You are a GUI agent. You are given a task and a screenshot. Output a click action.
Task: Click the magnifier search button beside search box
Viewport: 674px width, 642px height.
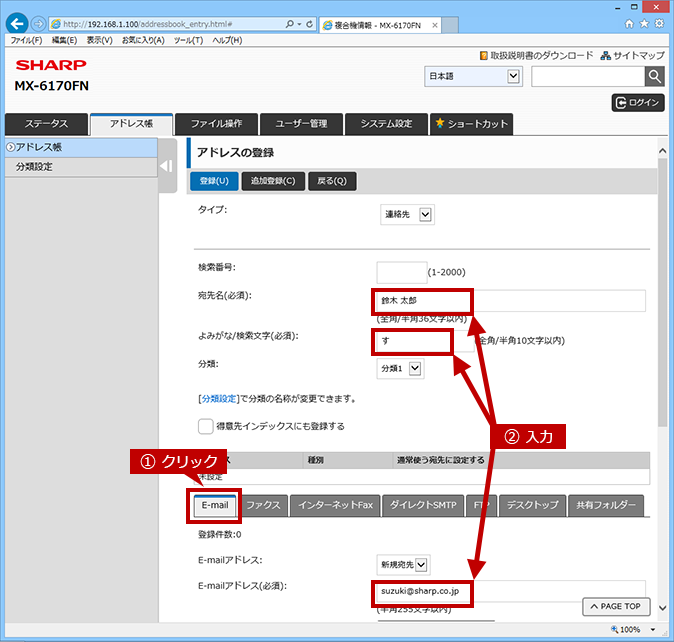coord(655,76)
